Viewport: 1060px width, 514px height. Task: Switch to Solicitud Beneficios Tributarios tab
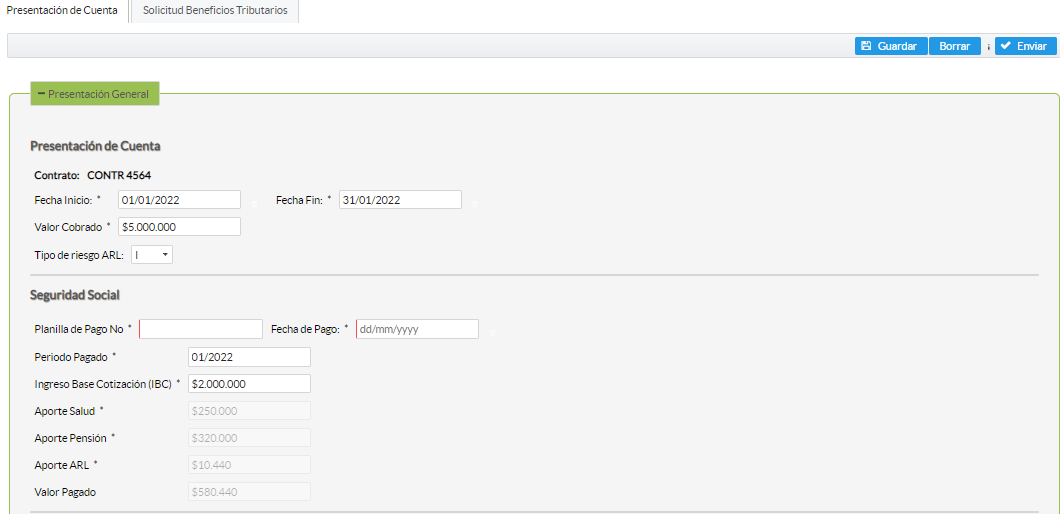[x=215, y=10]
